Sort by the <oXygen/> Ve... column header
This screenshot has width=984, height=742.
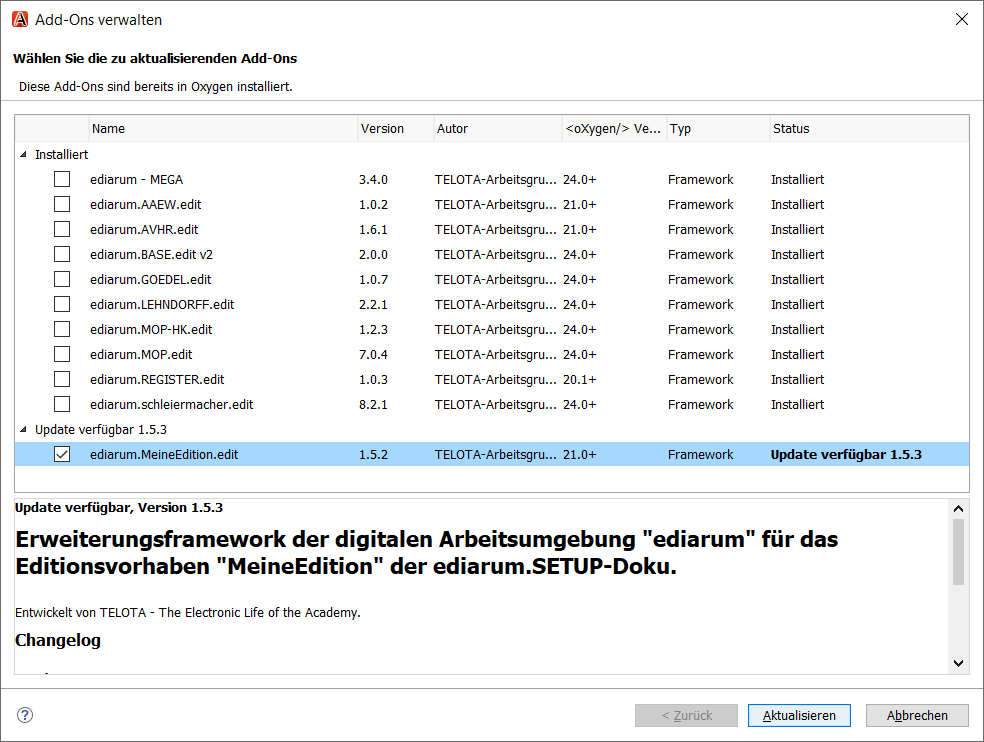point(615,129)
